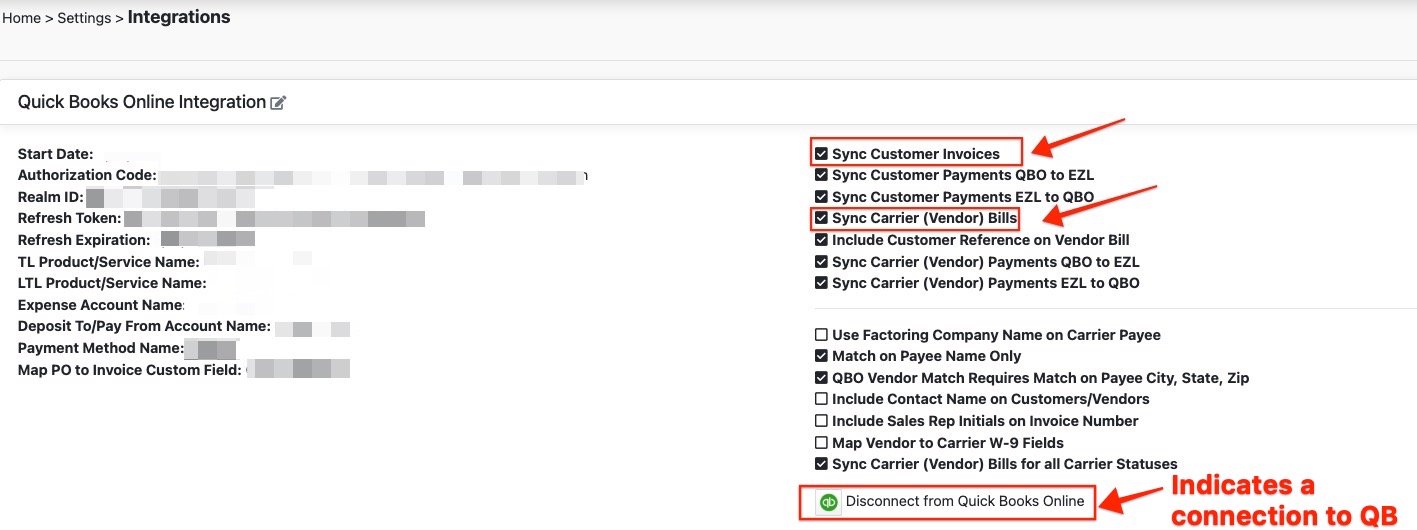Click the Refresh Token label

pos(70,218)
